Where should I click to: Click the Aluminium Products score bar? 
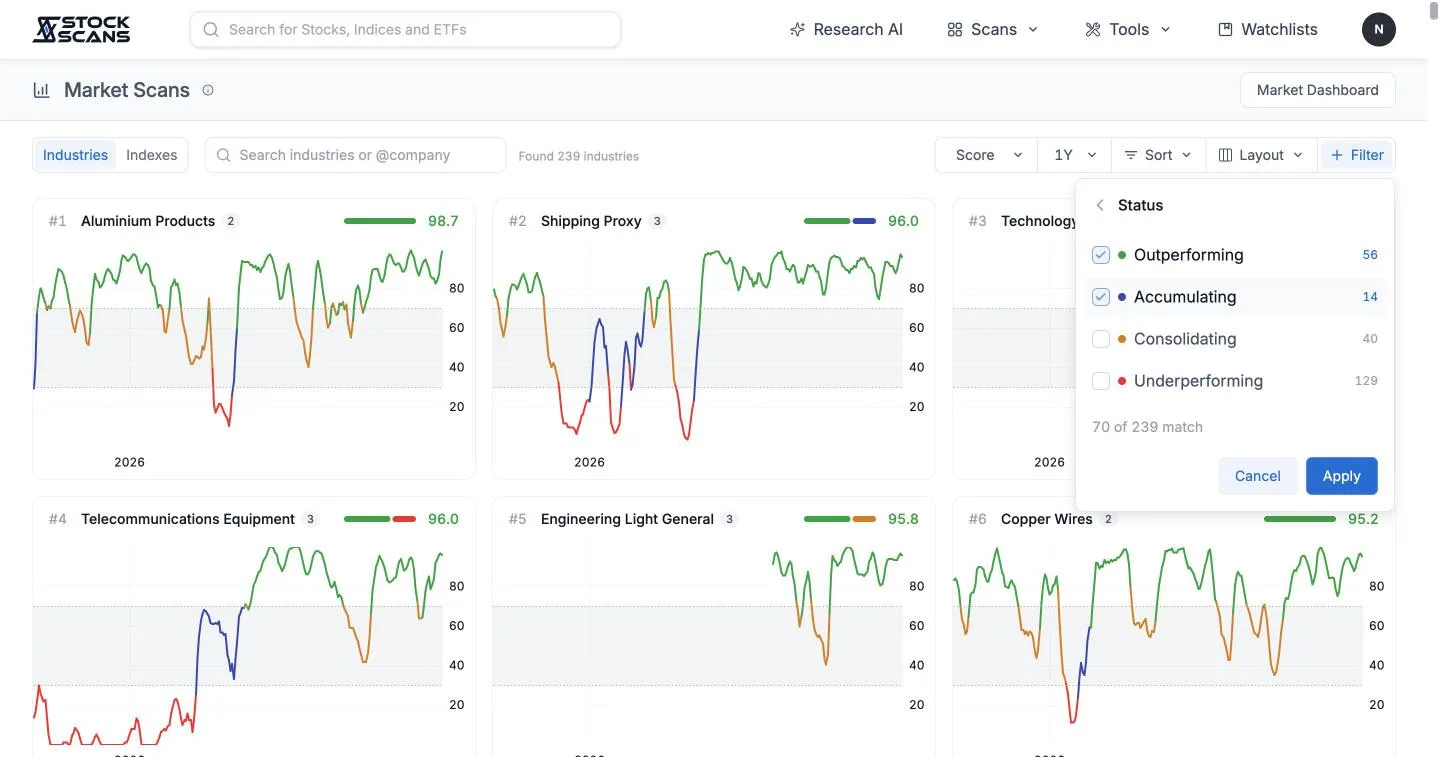380,221
